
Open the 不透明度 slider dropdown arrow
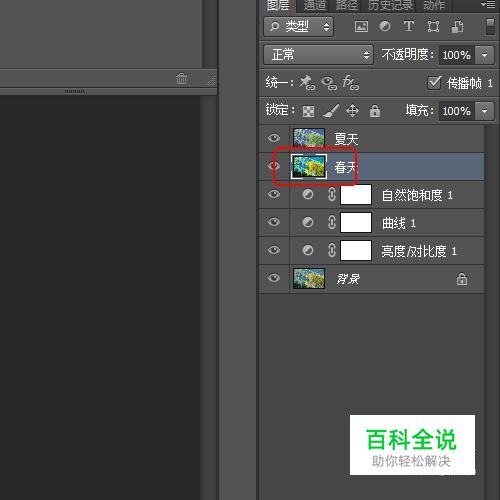[484, 55]
